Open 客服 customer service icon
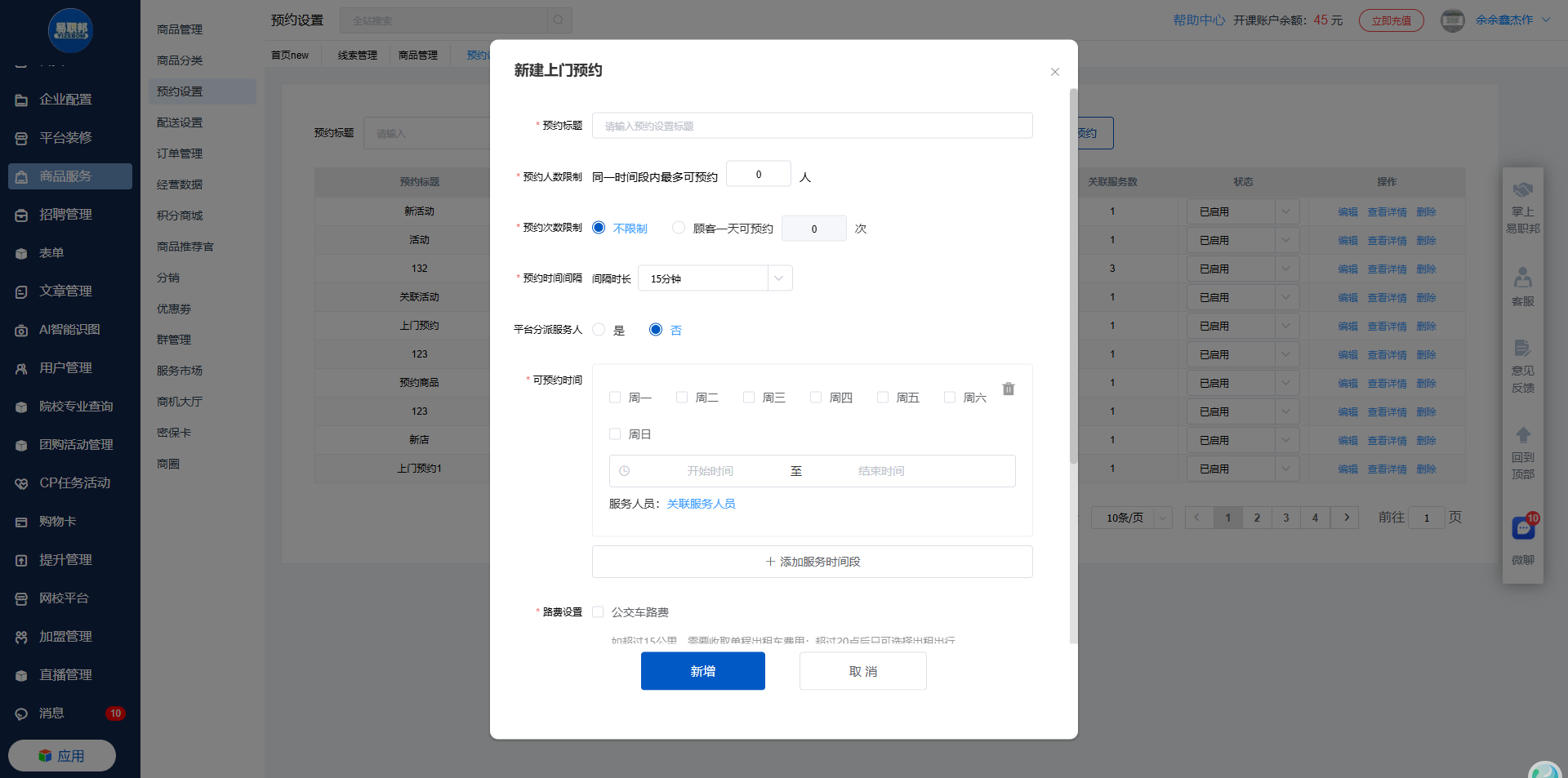The width and height of the screenshot is (1568, 778). (1523, 278)
